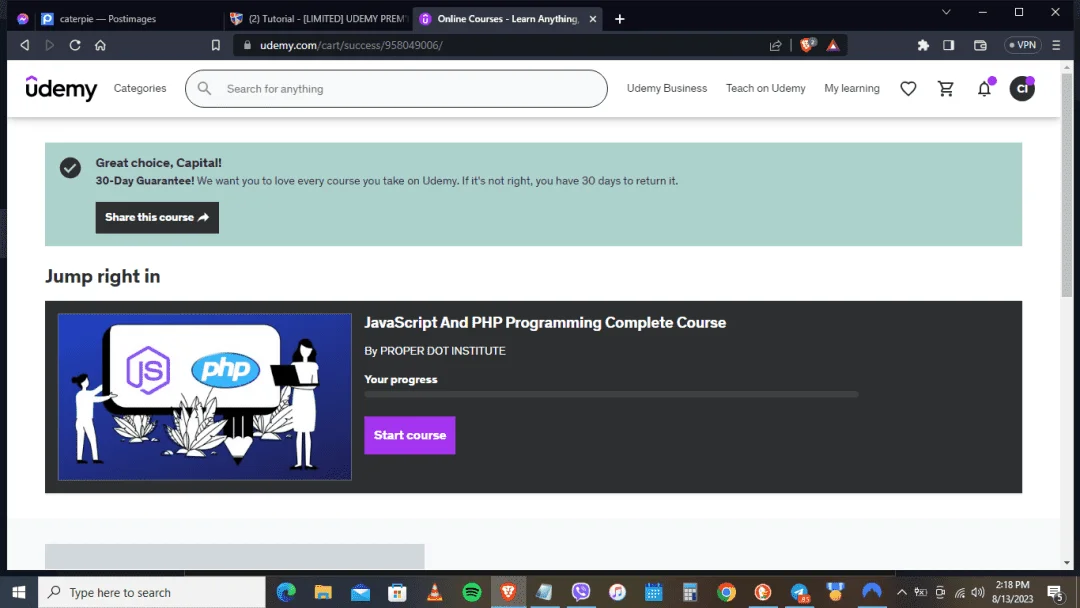Image resolution: width=1080 pixels, height=608 pixels.
Task: Open Teach on Udemy link
Action: pos(765,88)
